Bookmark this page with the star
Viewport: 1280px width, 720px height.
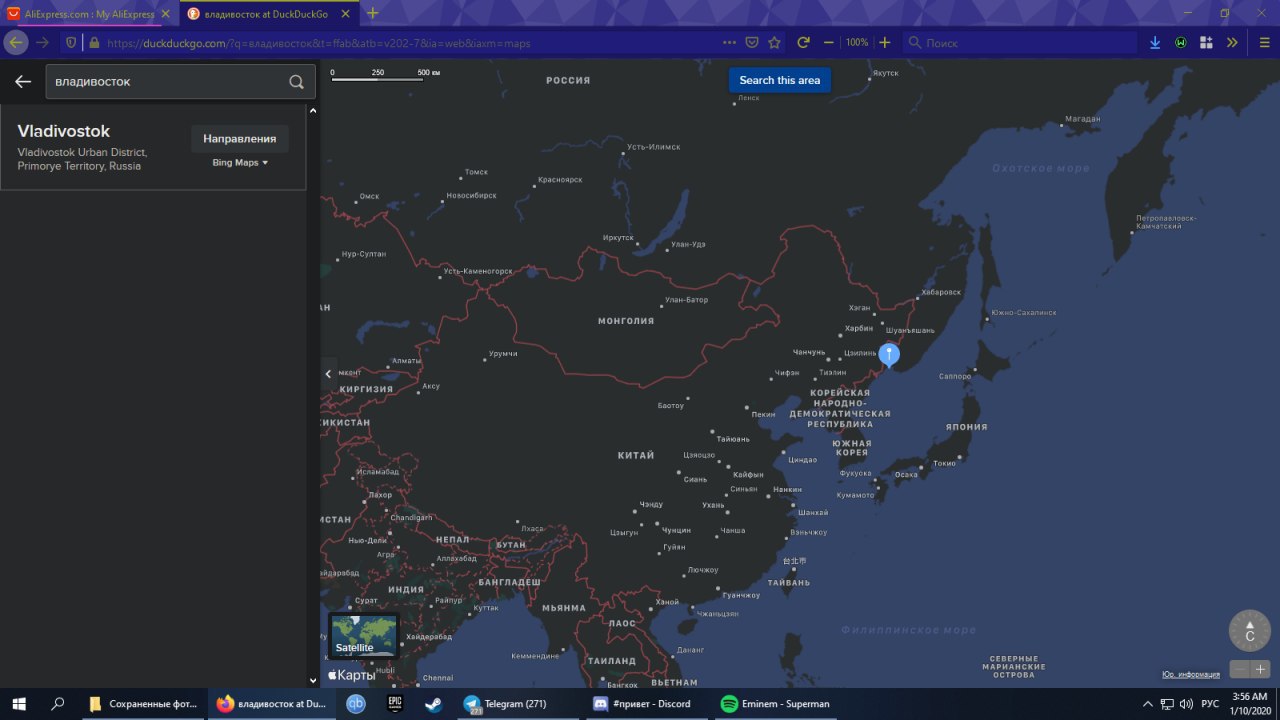[x=774, y=43]
